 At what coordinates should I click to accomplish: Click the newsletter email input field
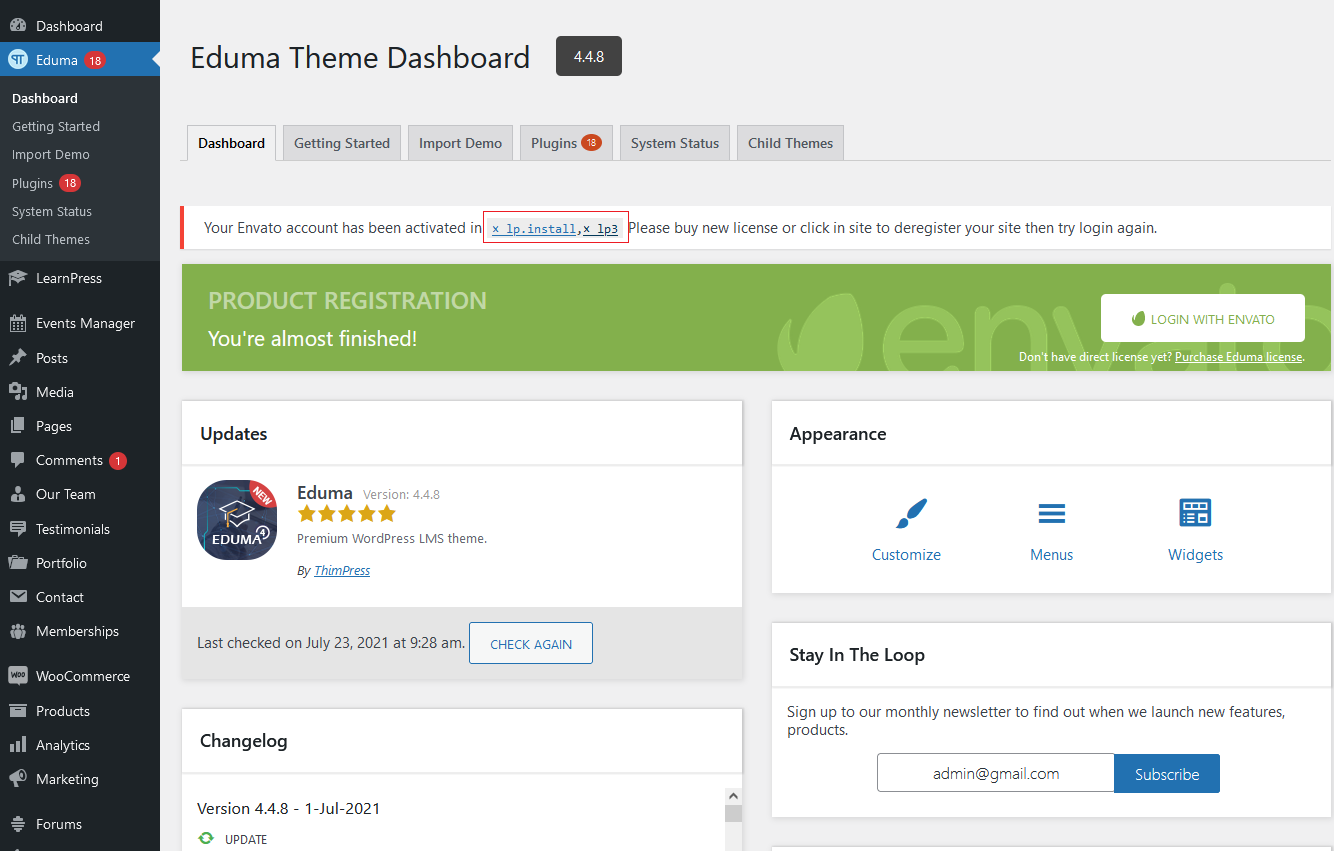pyautogui.click(x=995, y=773)
